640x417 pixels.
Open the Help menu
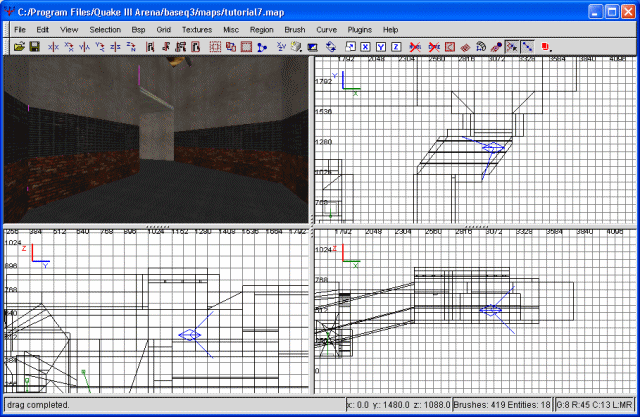tap(390, 30)
